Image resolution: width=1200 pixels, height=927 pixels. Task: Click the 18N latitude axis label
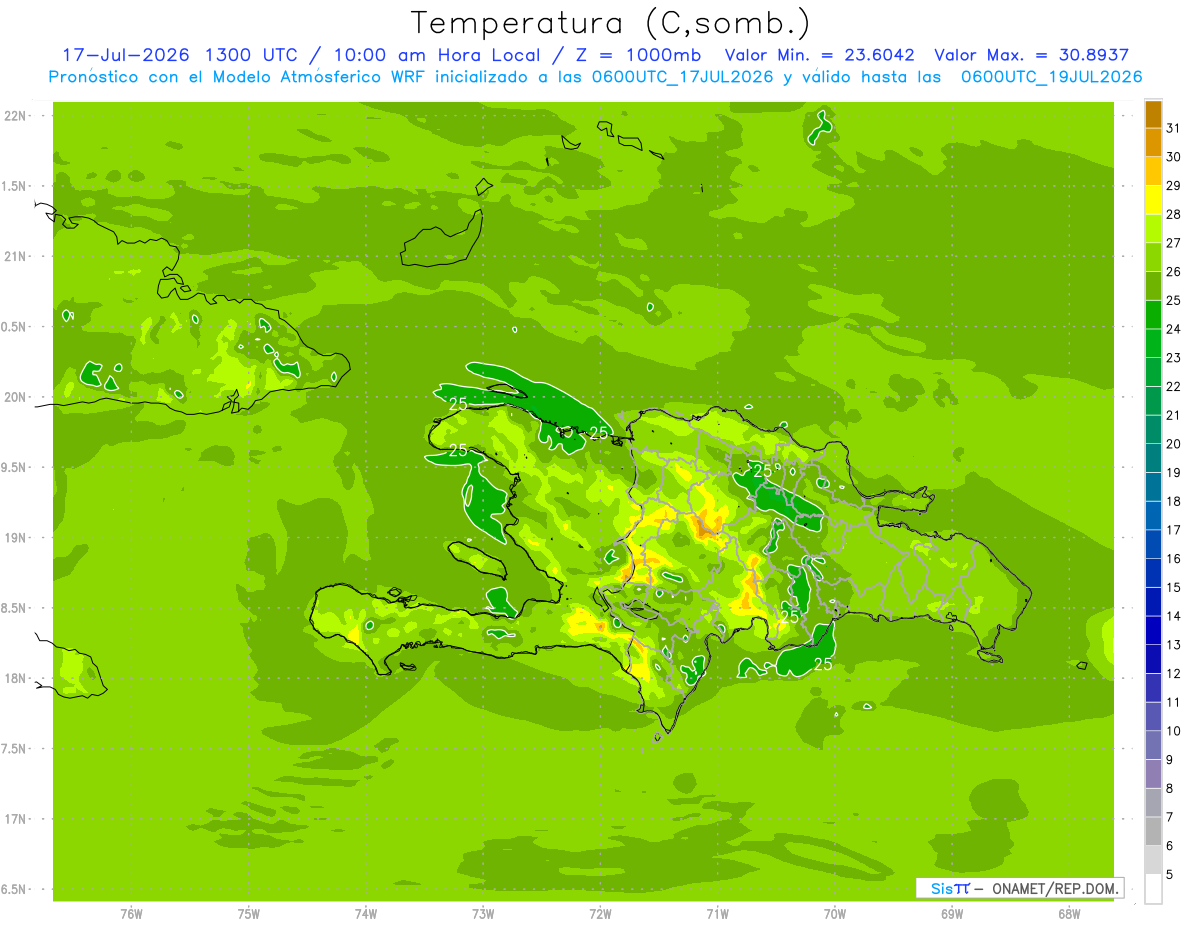16,679
